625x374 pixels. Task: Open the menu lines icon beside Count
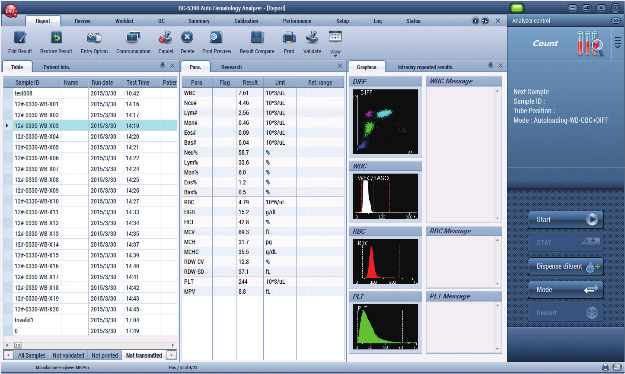(x=617, y=42)
